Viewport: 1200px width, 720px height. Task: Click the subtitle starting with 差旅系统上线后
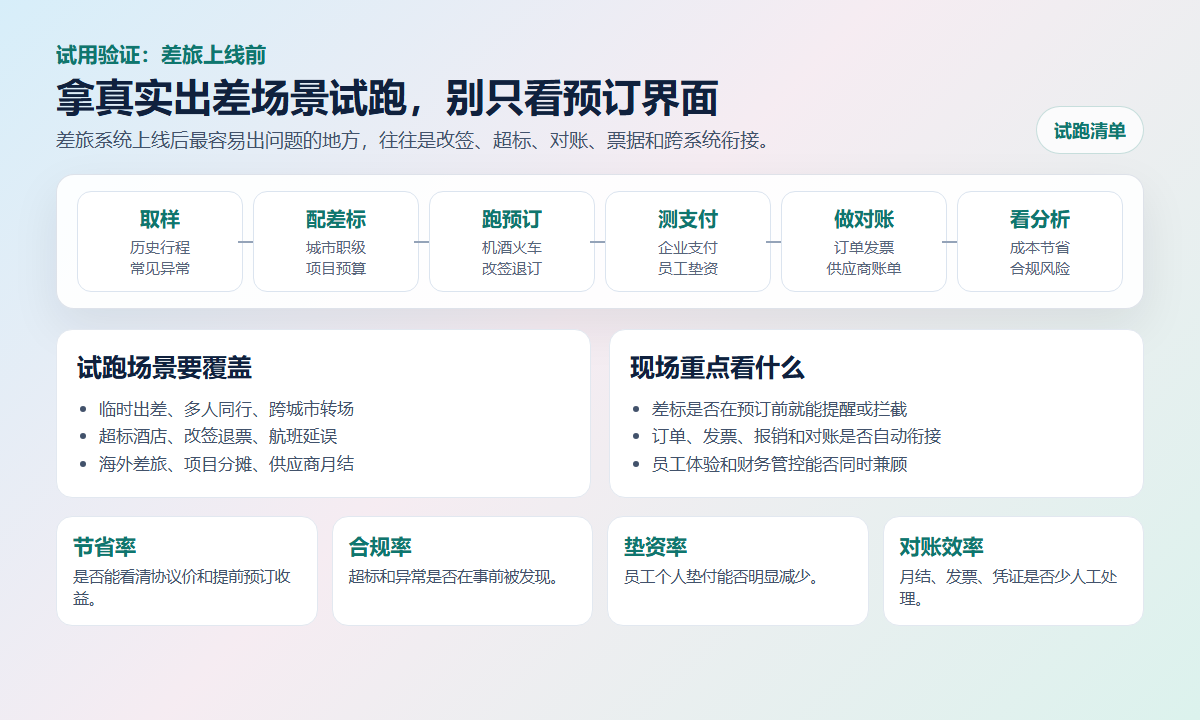coord(413,140)
